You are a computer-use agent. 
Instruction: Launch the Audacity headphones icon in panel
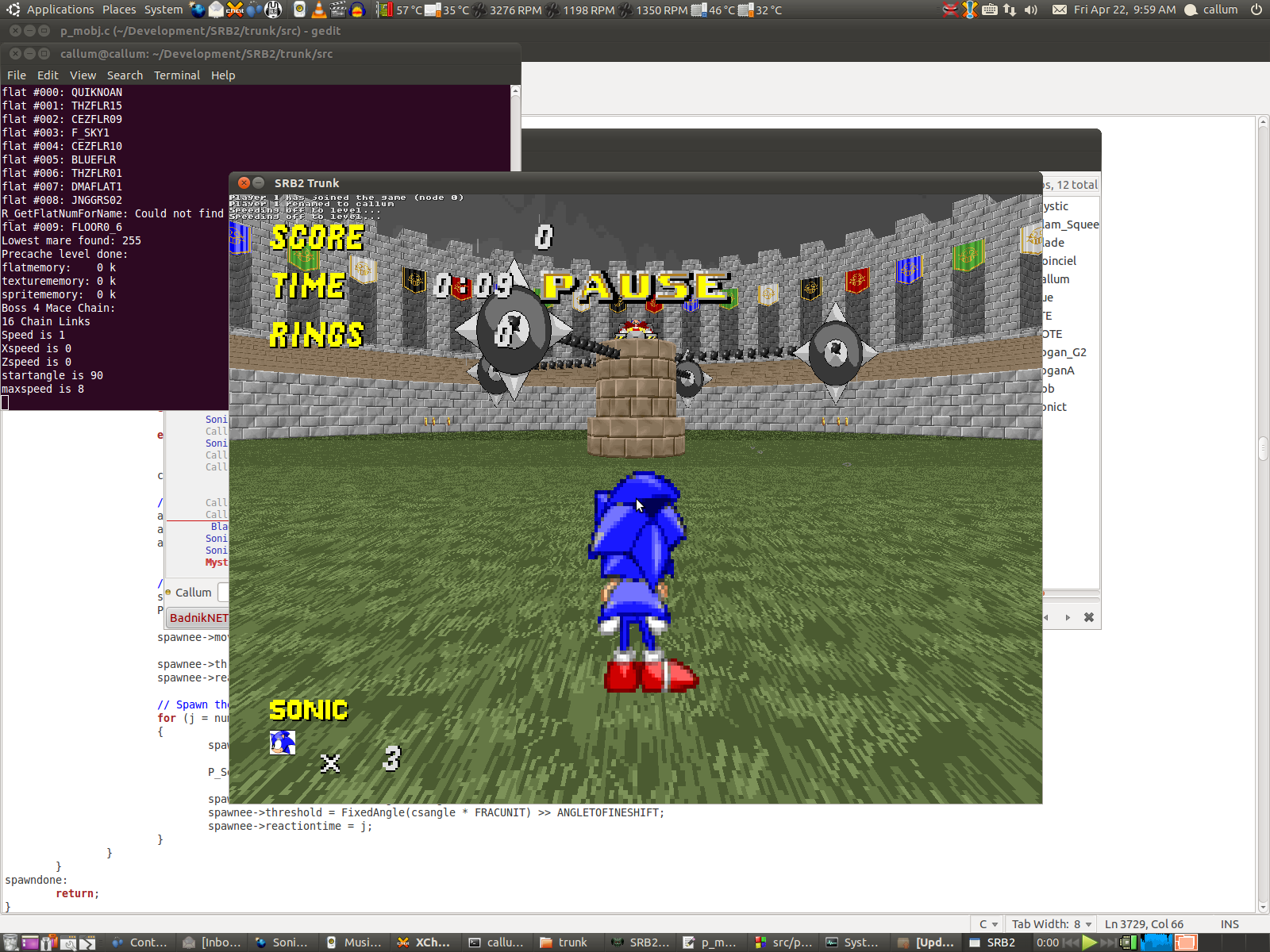pyautogui.click(x=357, y=10)
